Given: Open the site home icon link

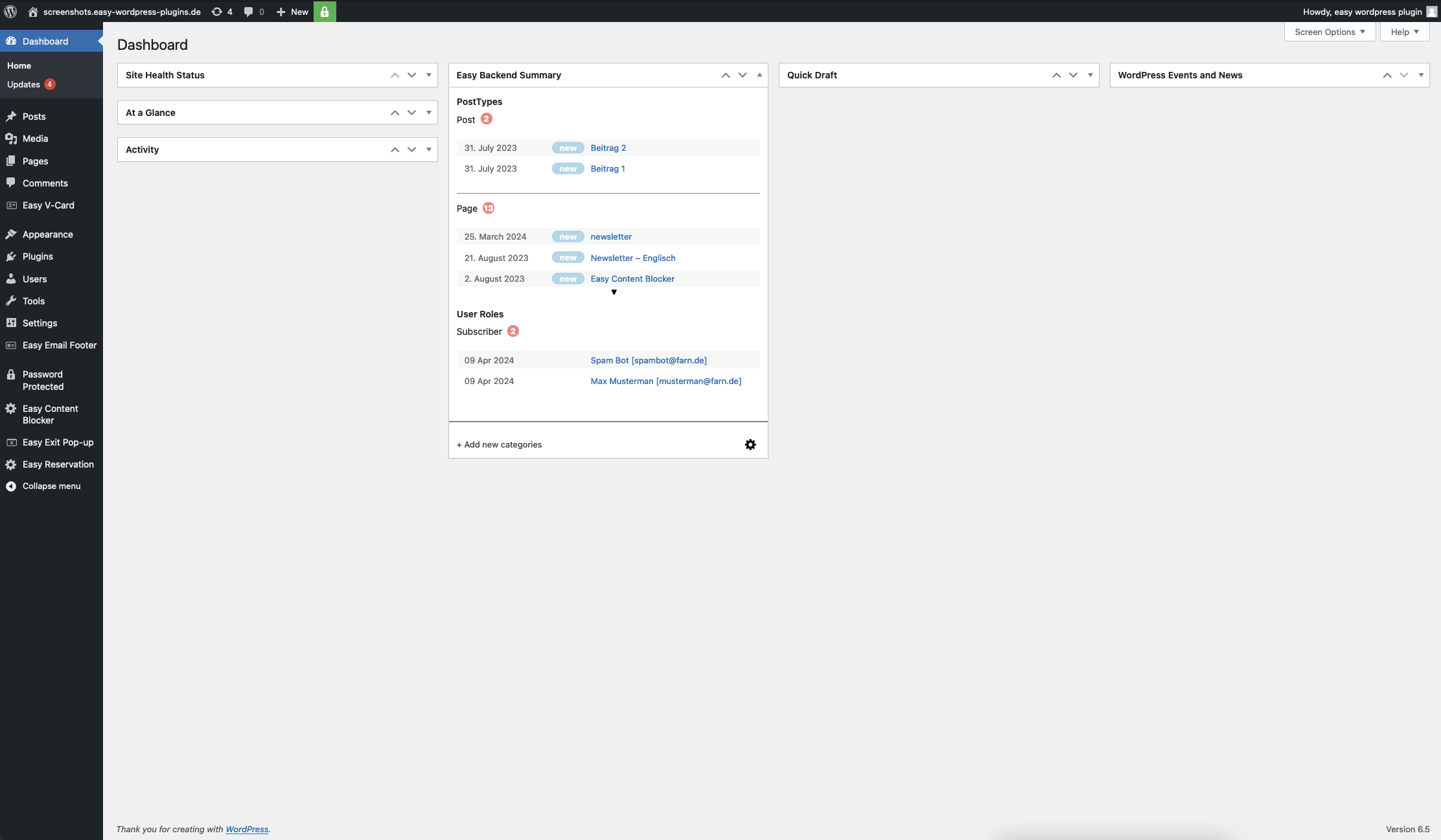Looking at the screenshot, I should point(33,12).
